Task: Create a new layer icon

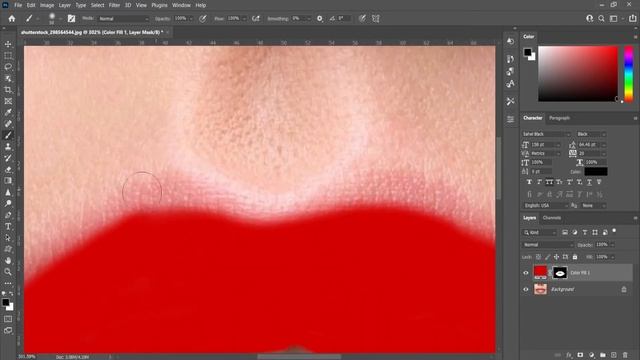Action: click(614, 355)
